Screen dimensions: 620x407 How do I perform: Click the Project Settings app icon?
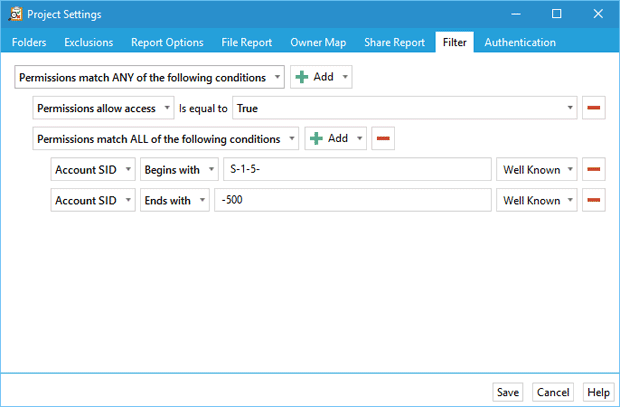[x=15, y=14]
